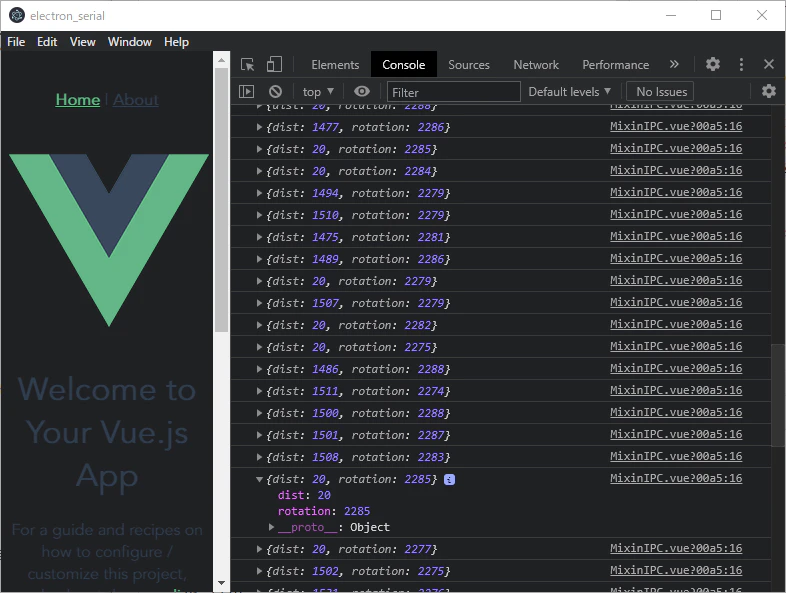Screen dimensions: 786x593
Task: Toggle the device toolbar icon
Action: click(x=274, y=65)
